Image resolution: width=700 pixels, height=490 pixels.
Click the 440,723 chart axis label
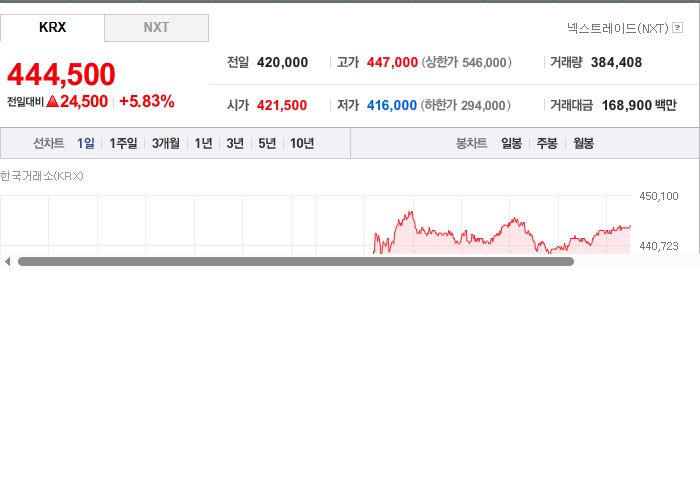click(658, 246)
